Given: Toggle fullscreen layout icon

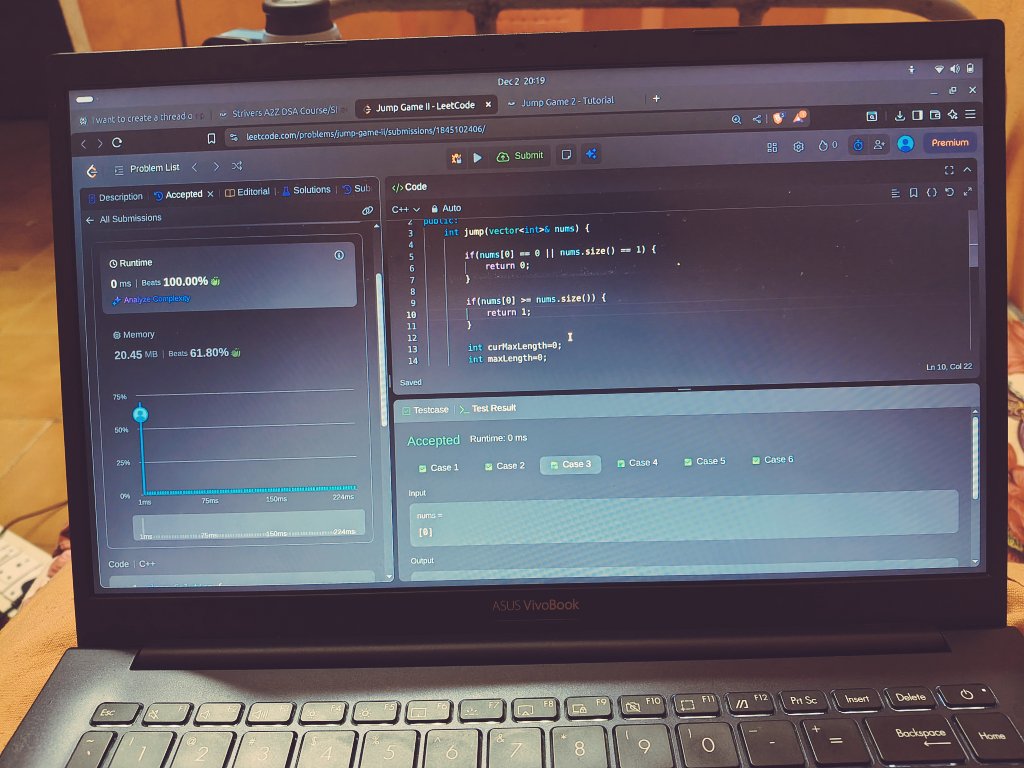Looking at the screenshot, I should [x=949, y=170].
